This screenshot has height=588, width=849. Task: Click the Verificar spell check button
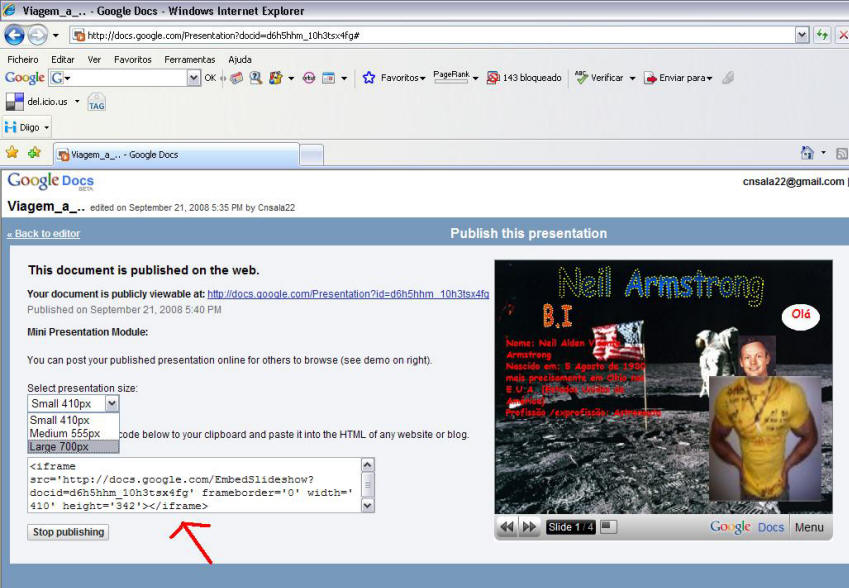(x=600, y=78)
